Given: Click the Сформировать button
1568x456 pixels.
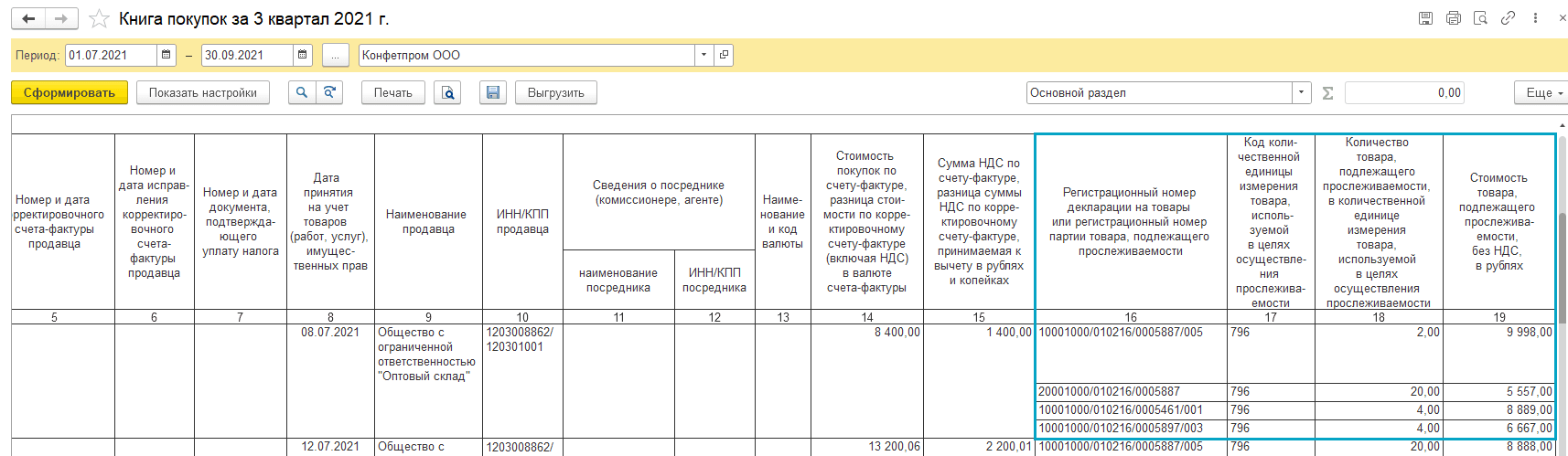Looking at the screenshot, I should click(69, 92).
